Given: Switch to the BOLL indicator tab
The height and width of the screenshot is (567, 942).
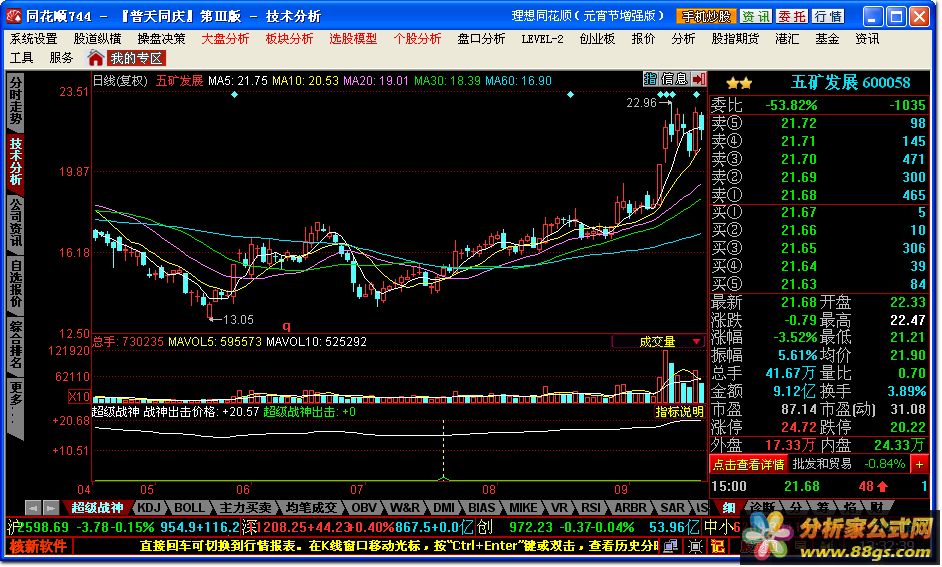Looking at the screenshot, I should pyautogui.click(x=189, y=508).
